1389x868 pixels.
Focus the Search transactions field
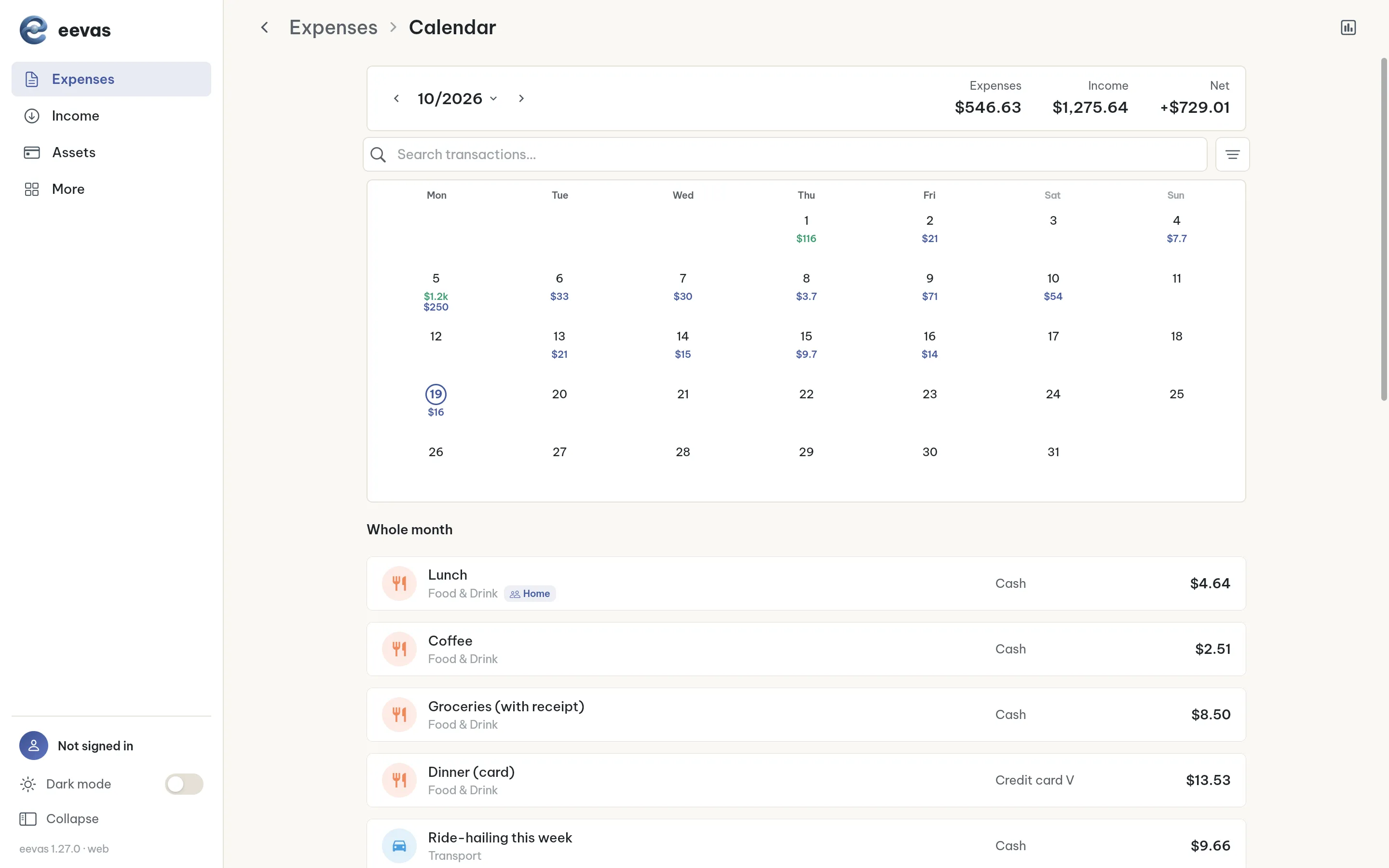pyautogui.click(x=785, y=154)
